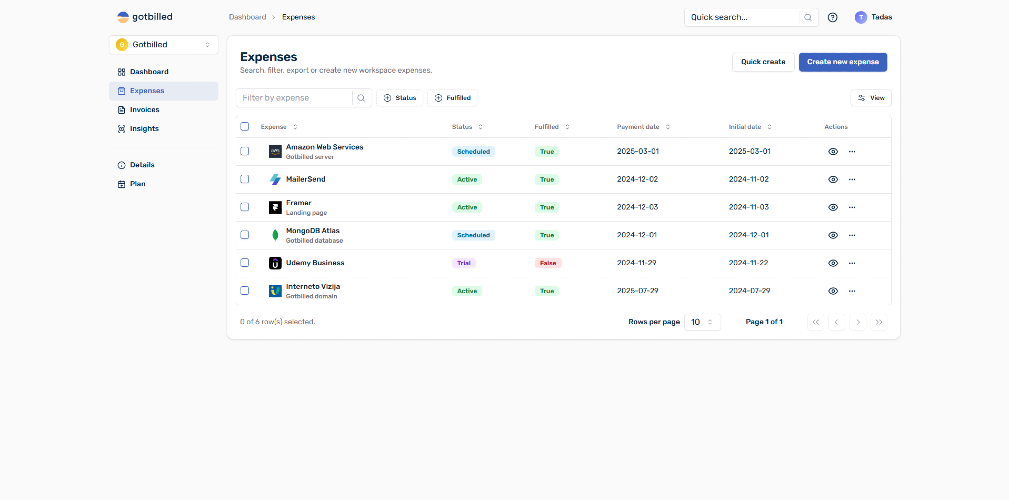The height and width of the screenshot is (500, 1009).
Task: Click Create new expense button
Action: [x=843, y=62]
